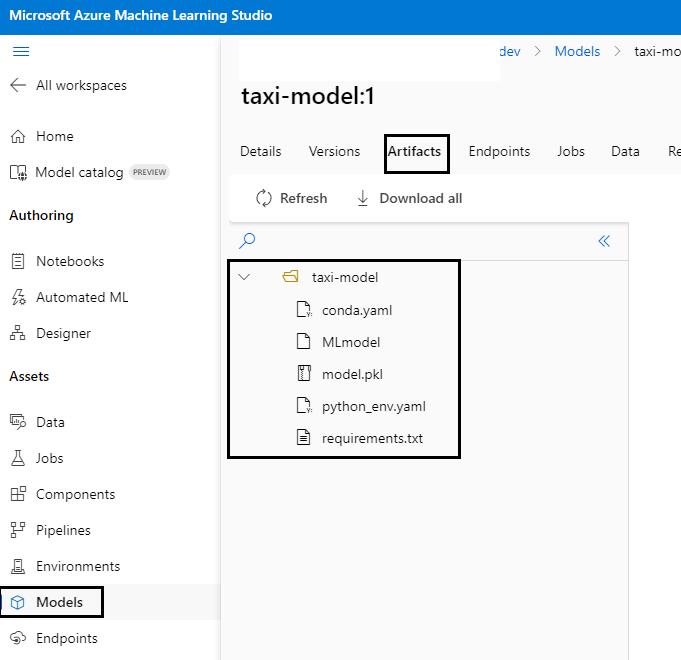The height and width of the screenshot is (660, 681).
Task: Select the Artifacts tab
Action: coord(414,152)
